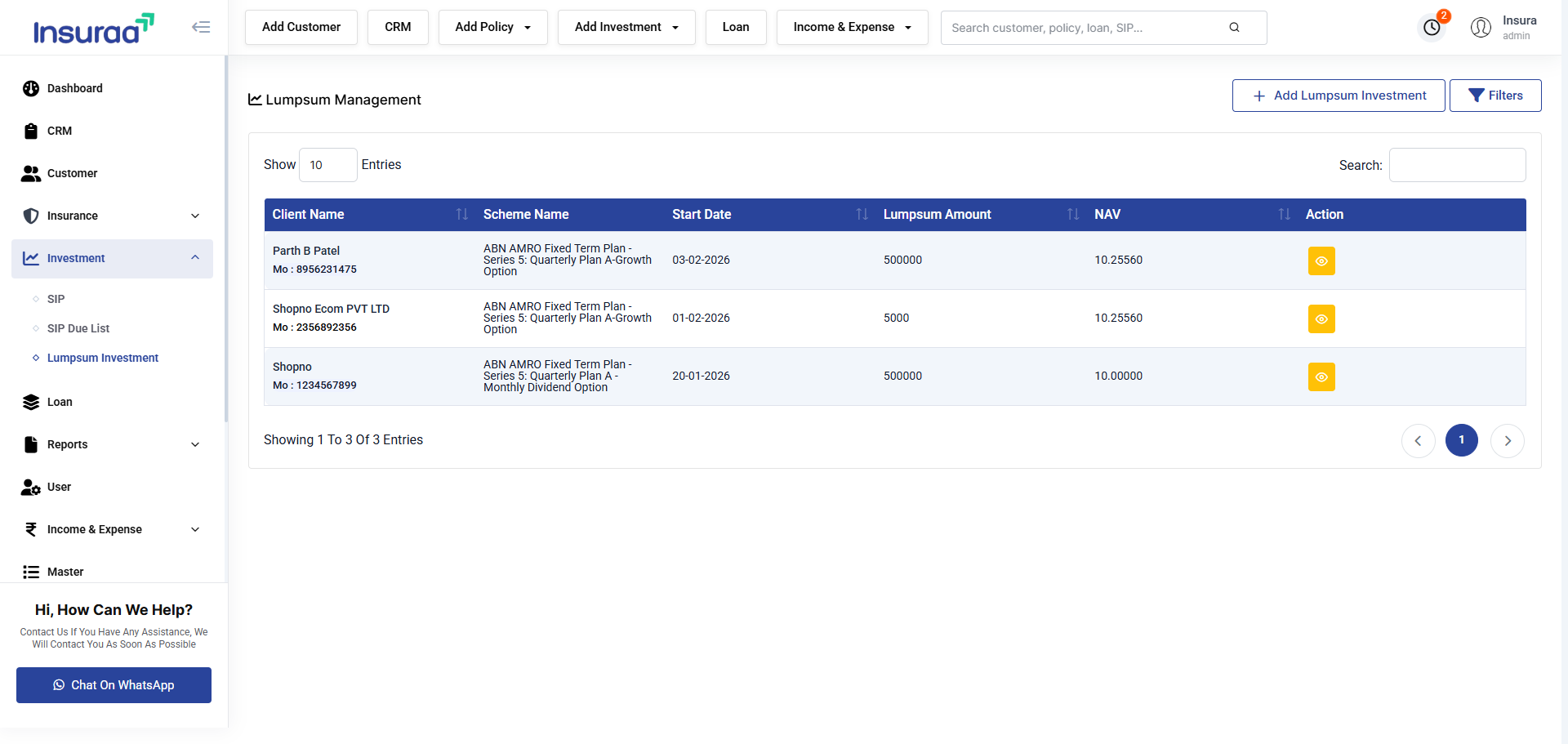Image resolution: width=1568 pixels, height=744 pixels.
Task: Click lumpsum amount 5000 cell
Action: pyautogui.click(x=896, y=318)
